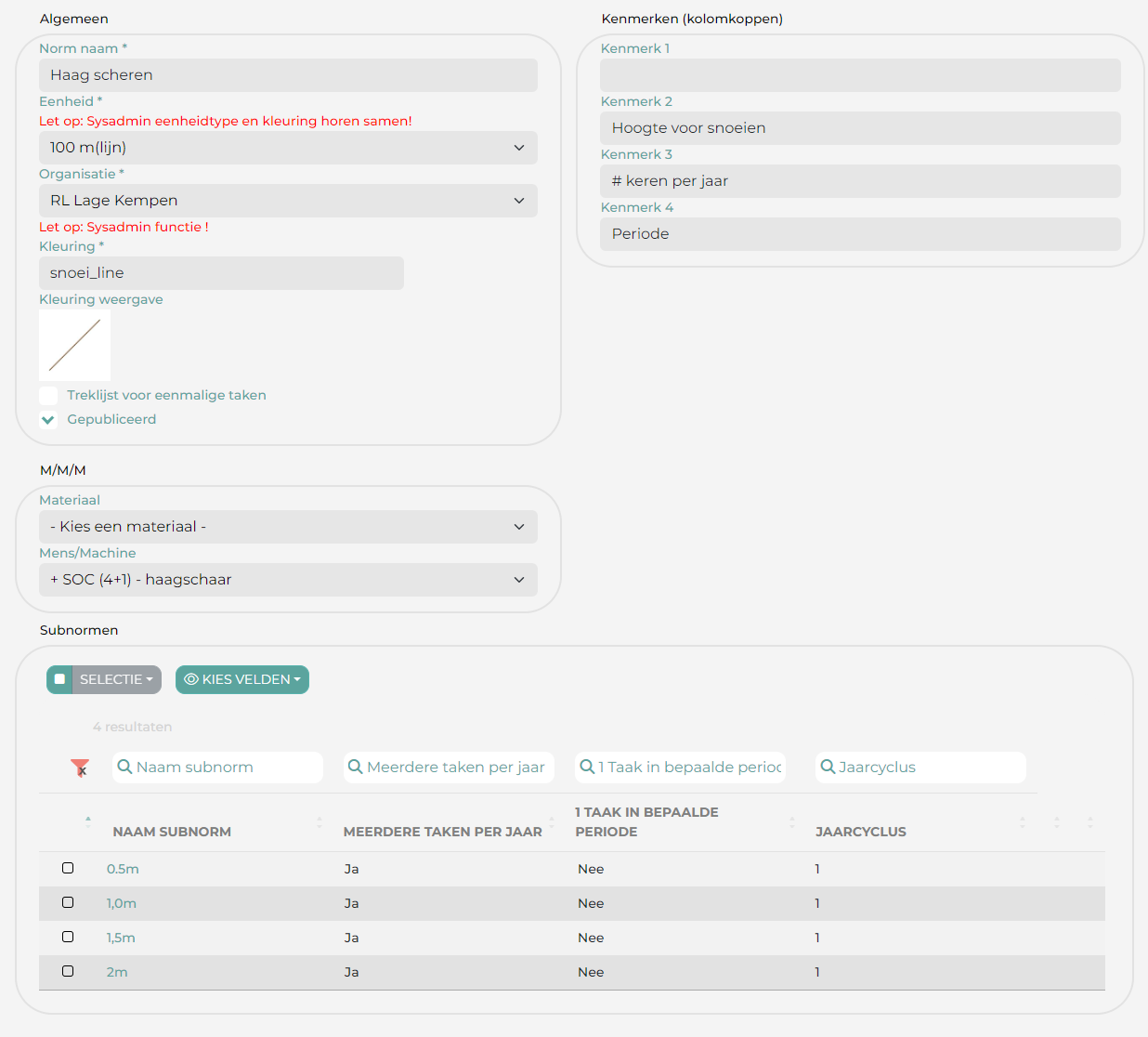Click the sort arrows beside Meerdere Taken Per Jaar
The height and width of the screenshot is (1037, 1148).
(552, 822)
